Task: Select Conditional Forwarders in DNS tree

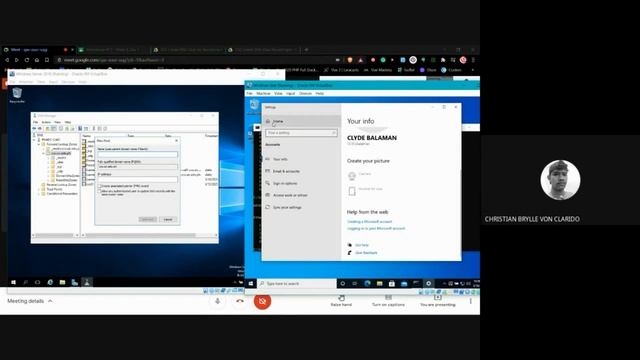Action: [62, 193]
